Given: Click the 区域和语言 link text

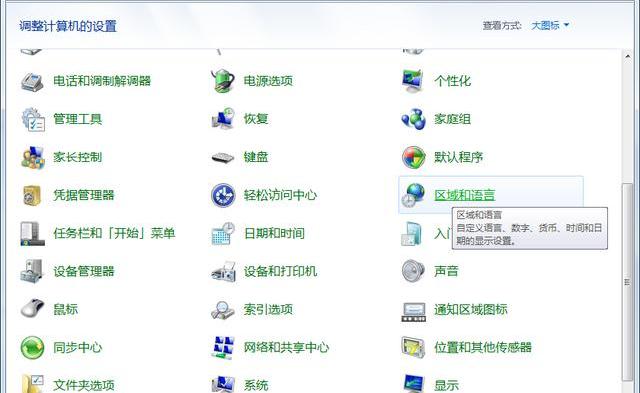Looking at the screenshot, I should coord(464,195).
